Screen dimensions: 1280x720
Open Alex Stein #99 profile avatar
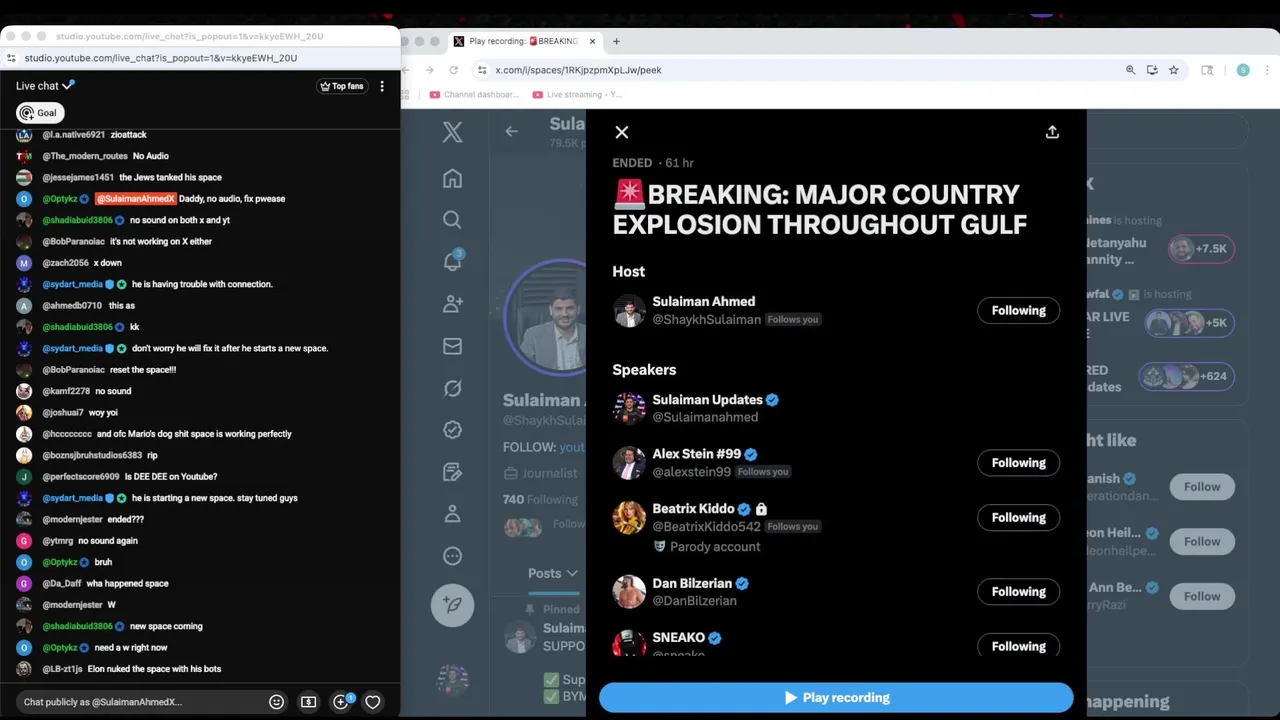pyautogui.click(x=629, y=463)
